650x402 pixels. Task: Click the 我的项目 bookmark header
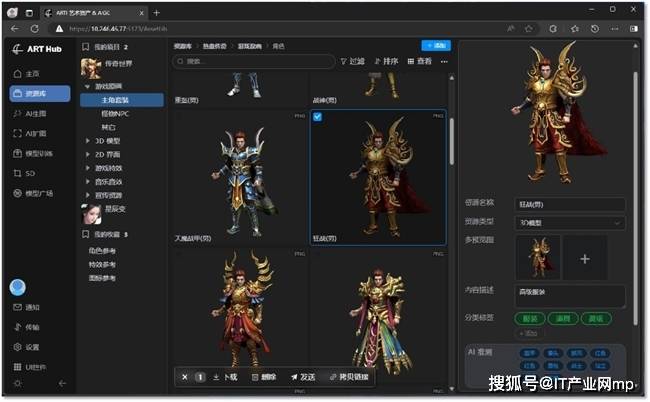[105, 47]
